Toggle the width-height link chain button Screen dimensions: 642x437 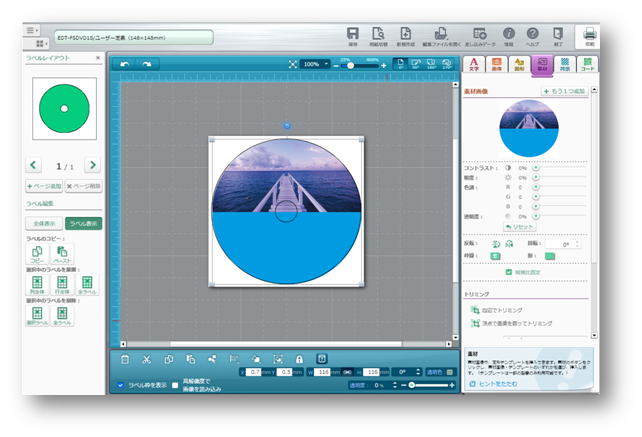[x=347, y=372]
